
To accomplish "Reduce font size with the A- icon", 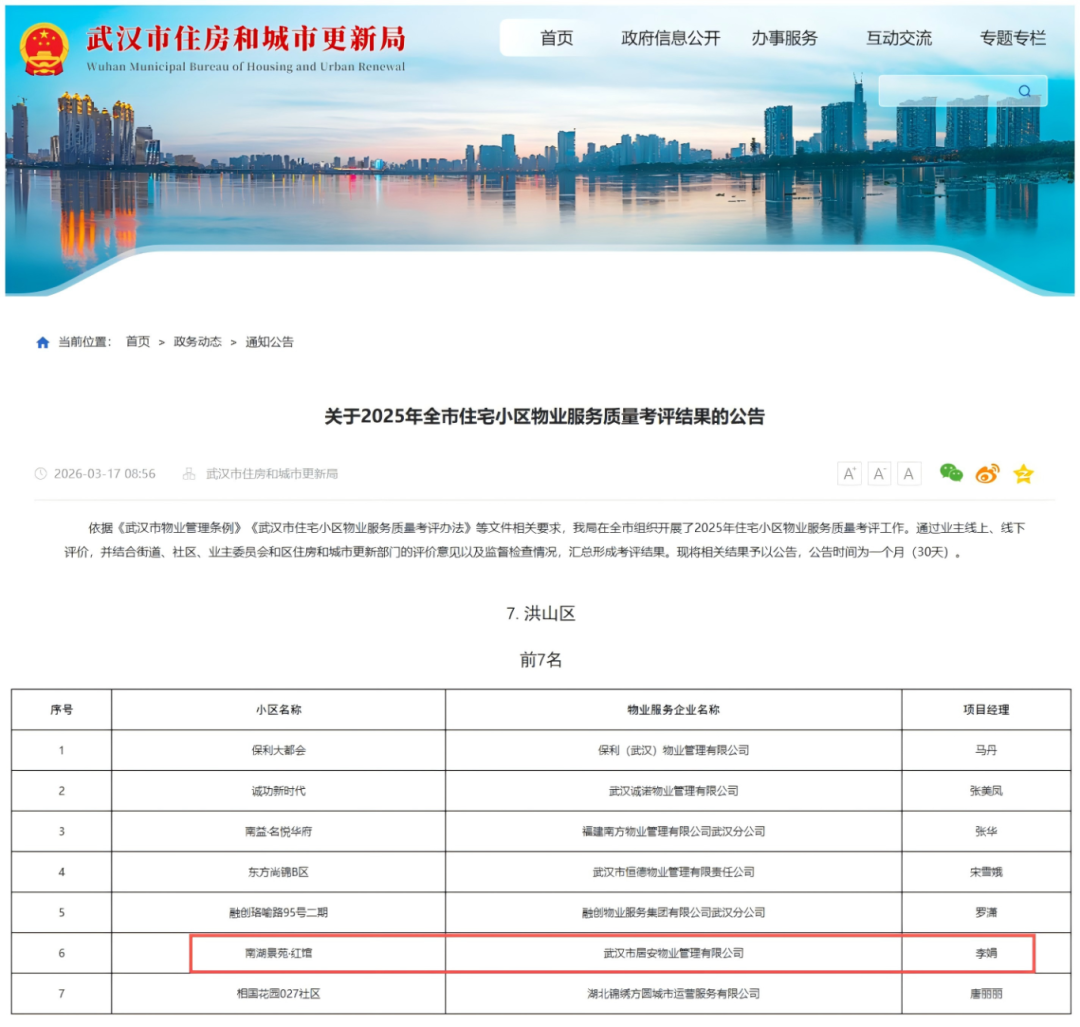I will (878, 473).
